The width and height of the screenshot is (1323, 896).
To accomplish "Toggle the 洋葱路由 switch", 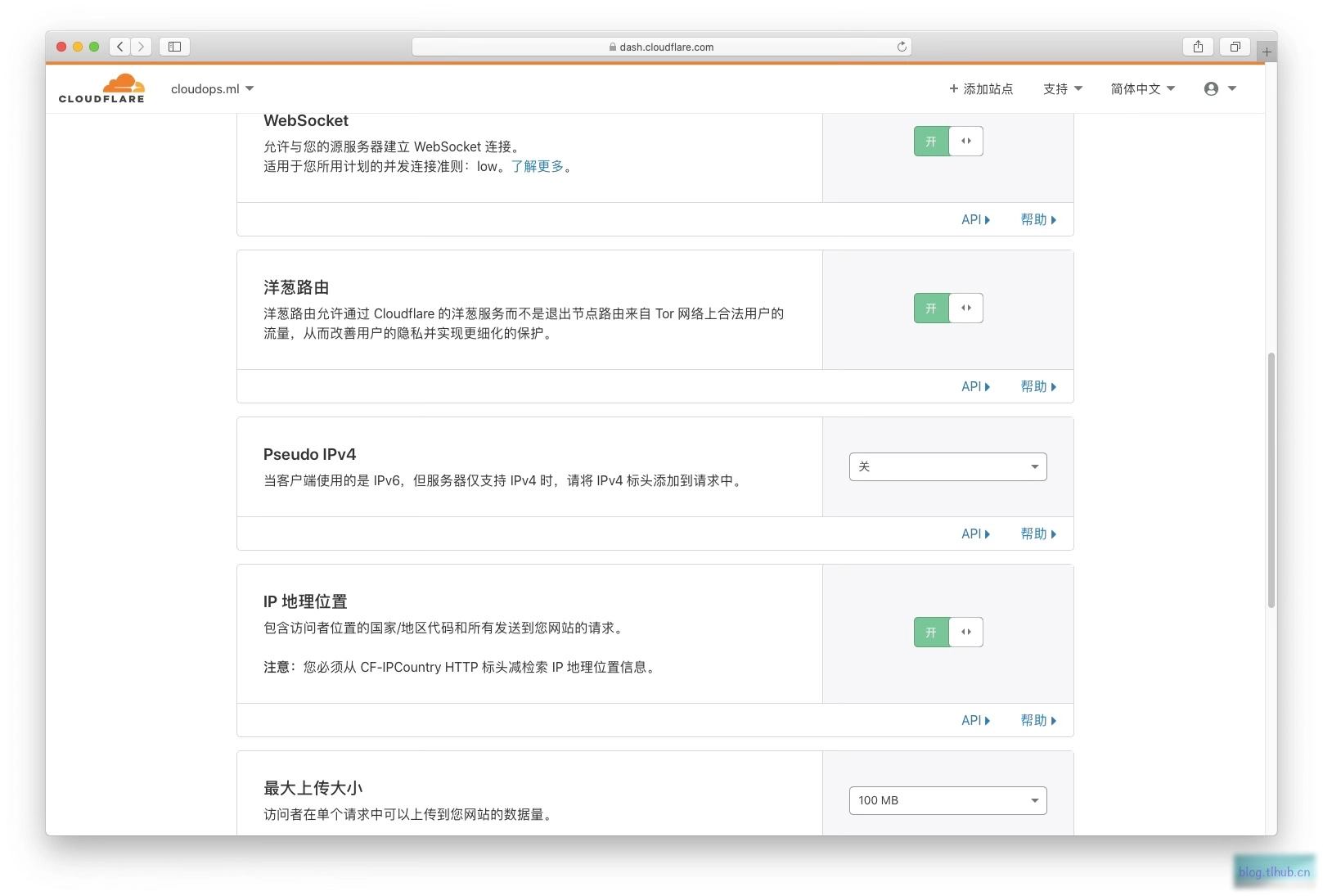I will tap(948, 308).
